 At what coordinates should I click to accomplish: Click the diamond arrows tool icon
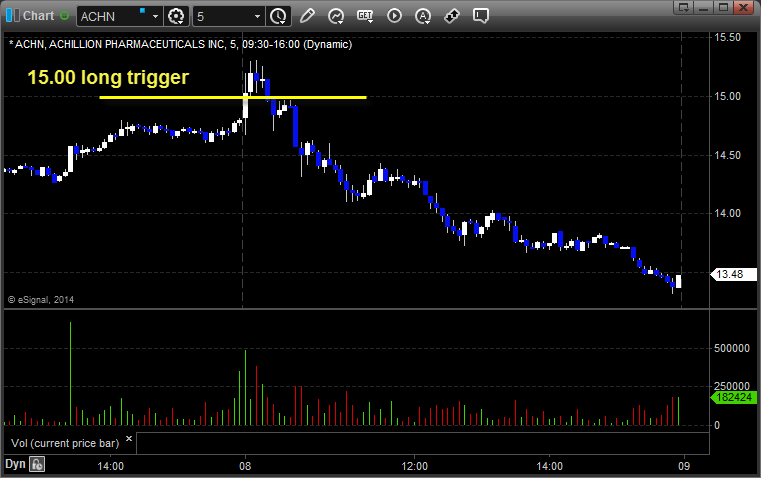(x=452, y=16)
